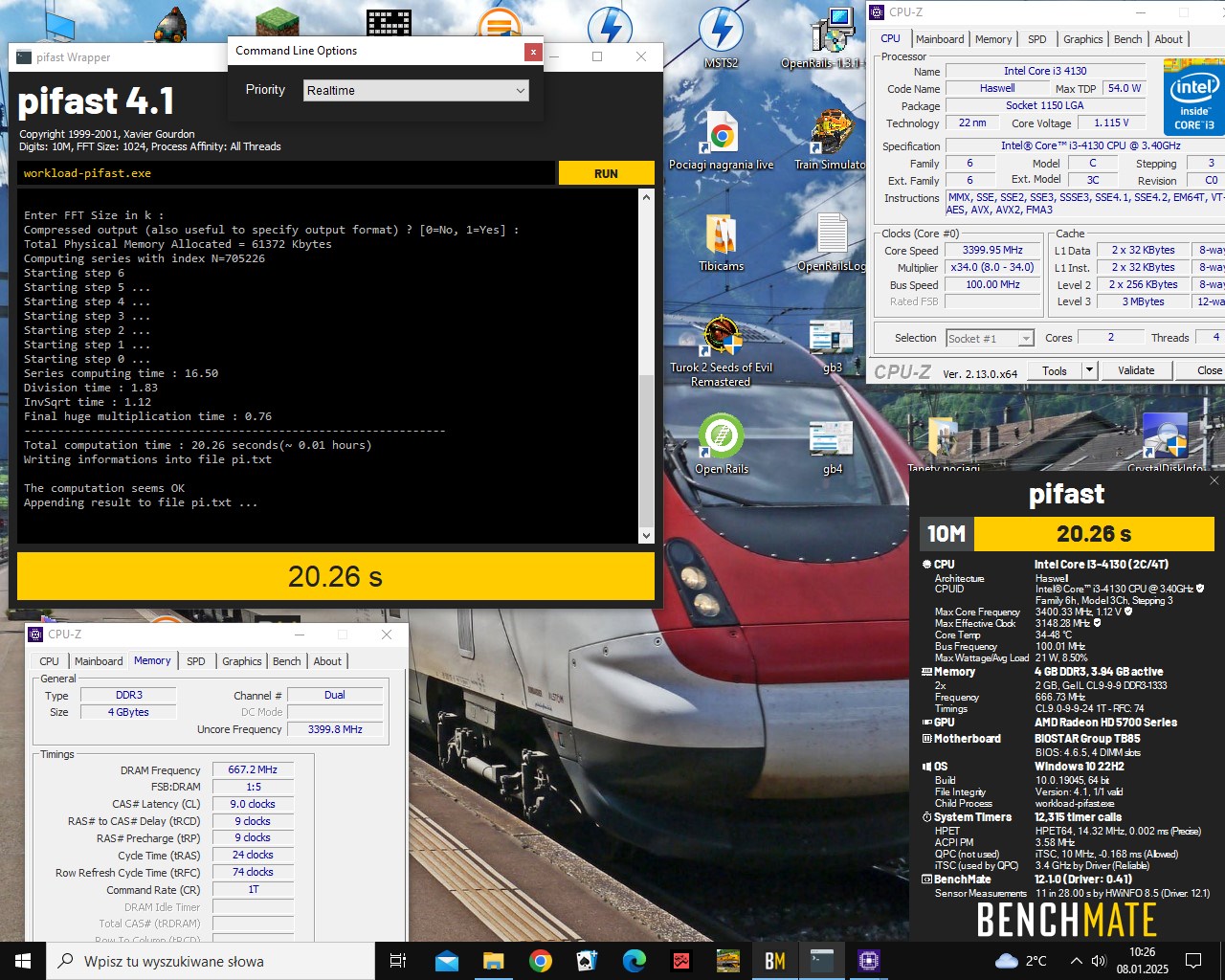Launch Google Chrome from the taskbar
Viewport: 1225px width, 980px height.
tap(541, 961)
